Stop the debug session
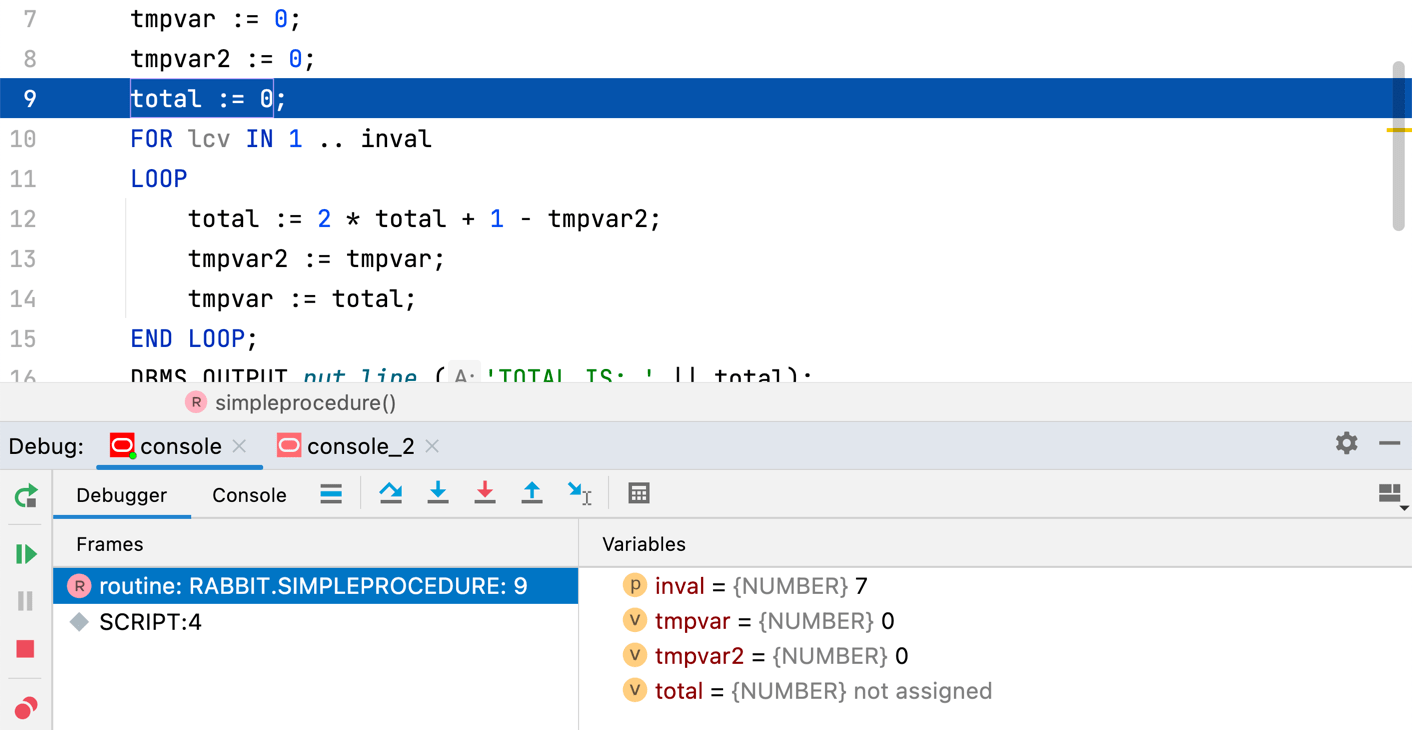 pyautogui.click(x=25, y=648)
